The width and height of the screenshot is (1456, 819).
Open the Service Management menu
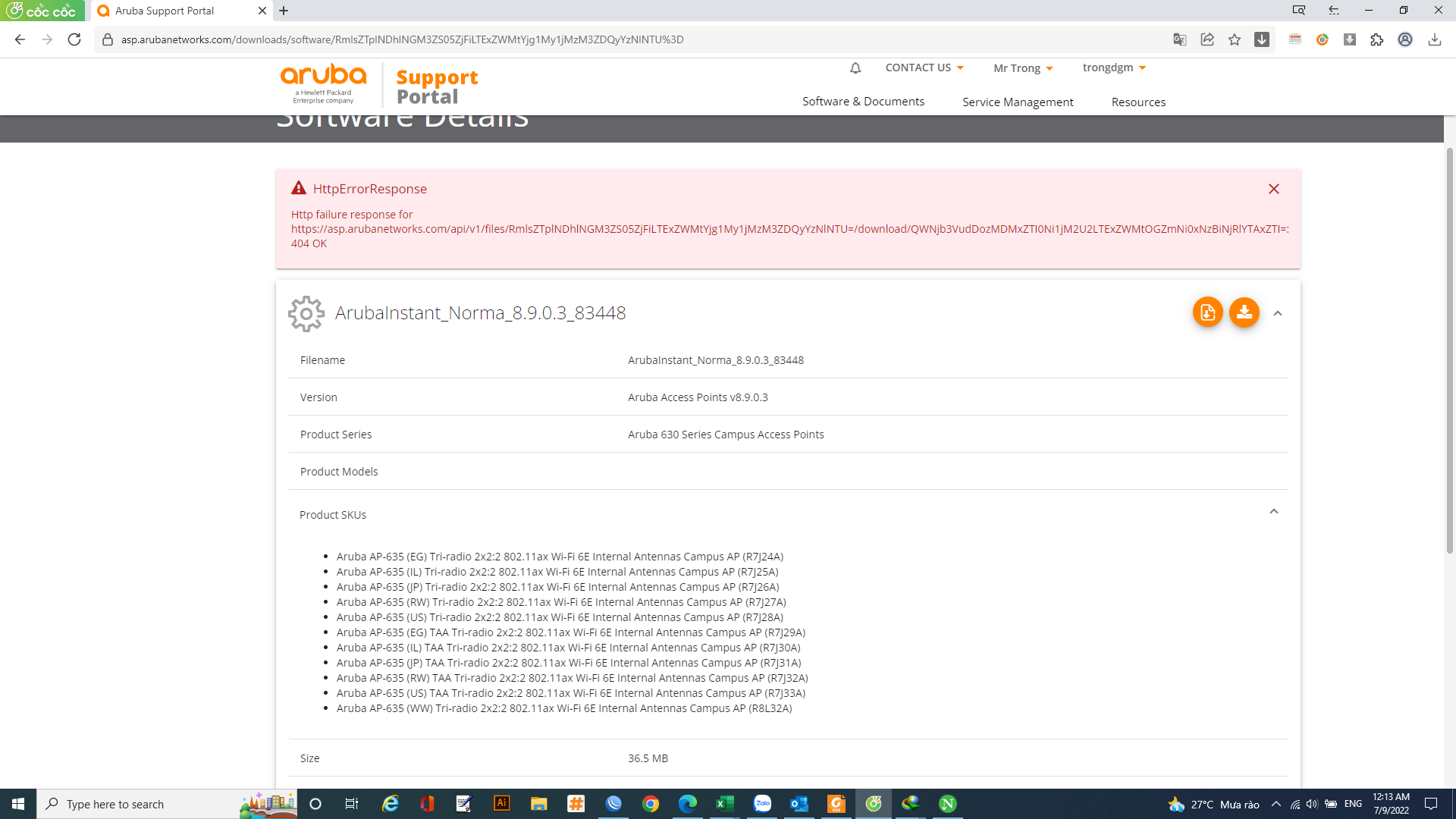(1018, 102)
